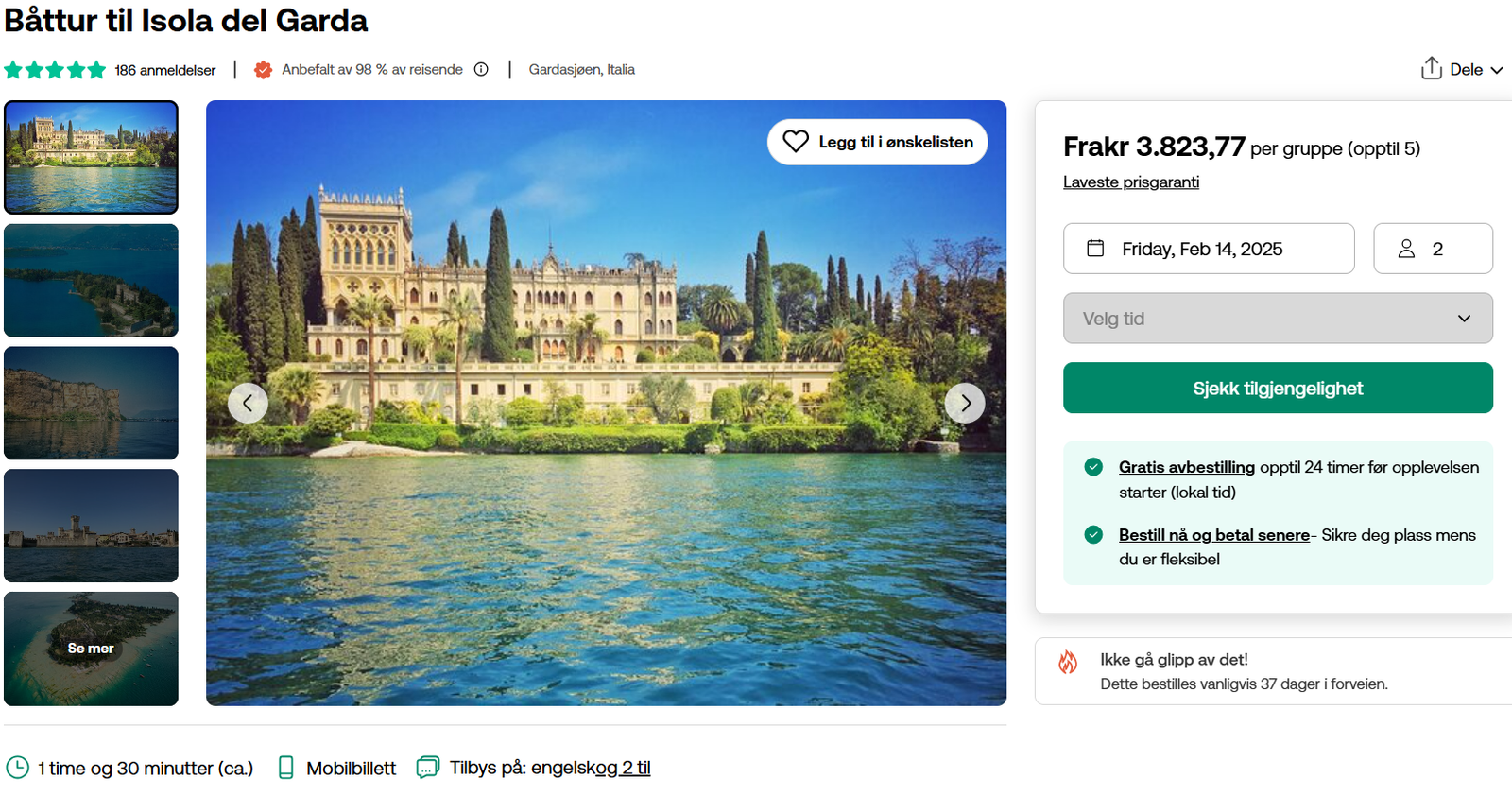1512x796 pixels.
Task: Expand the Dele share menu chevron
Action: [1497, 70]
